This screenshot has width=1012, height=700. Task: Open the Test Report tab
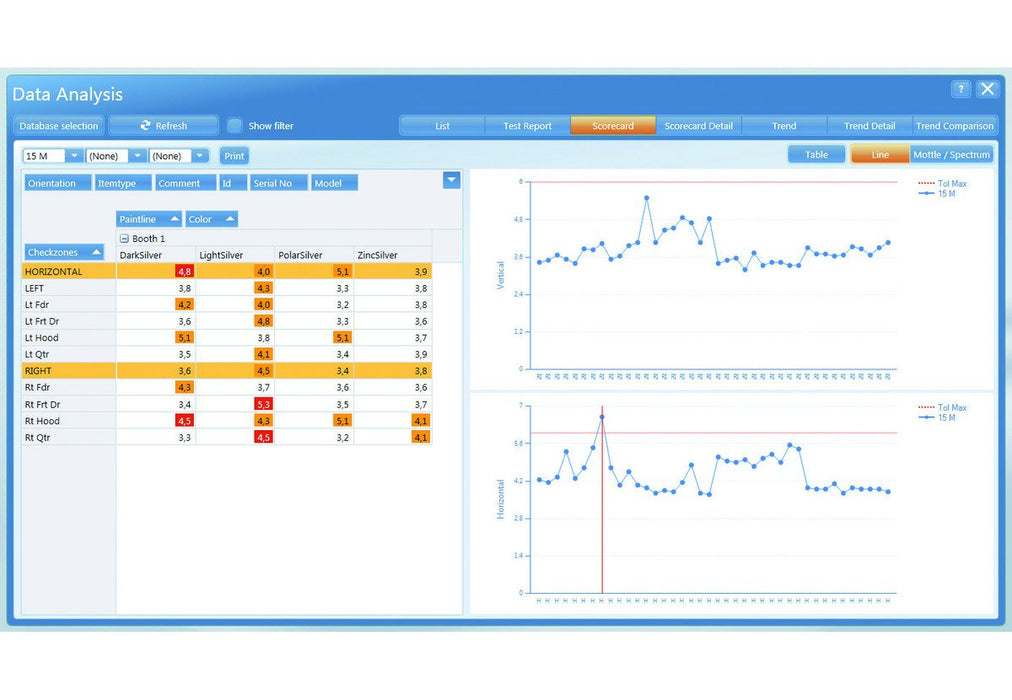[x=527, y=126]
